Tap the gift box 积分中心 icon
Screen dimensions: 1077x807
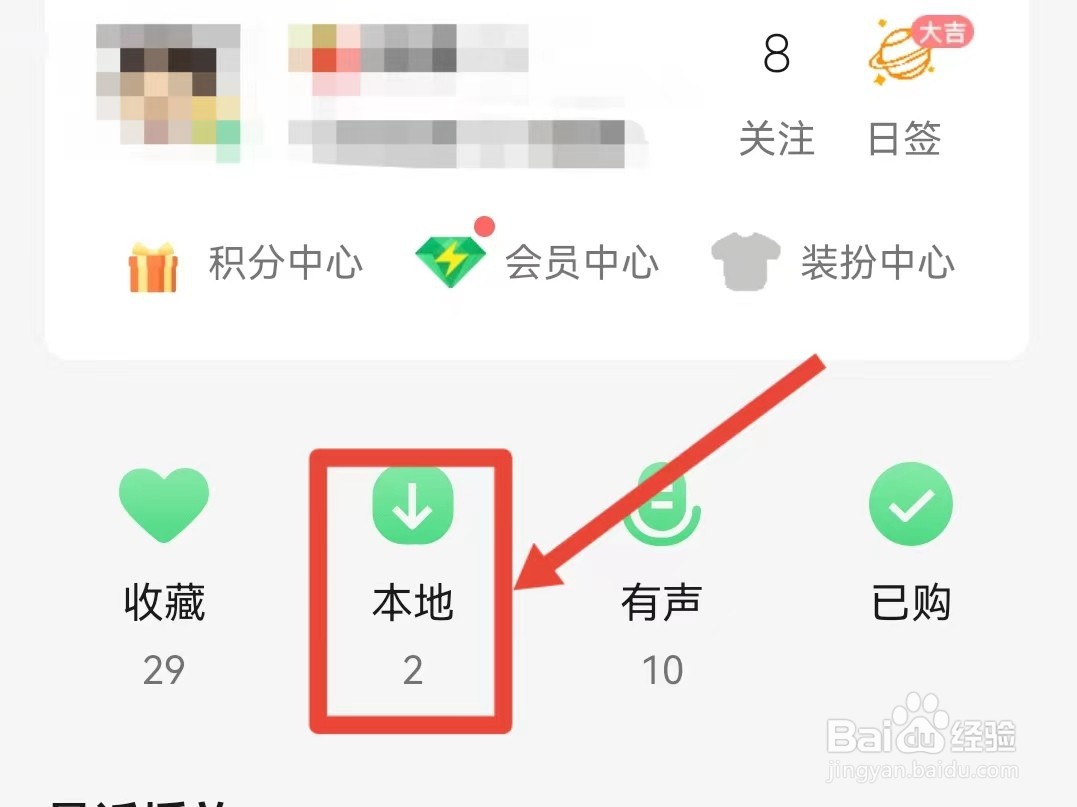click(153, 268)
